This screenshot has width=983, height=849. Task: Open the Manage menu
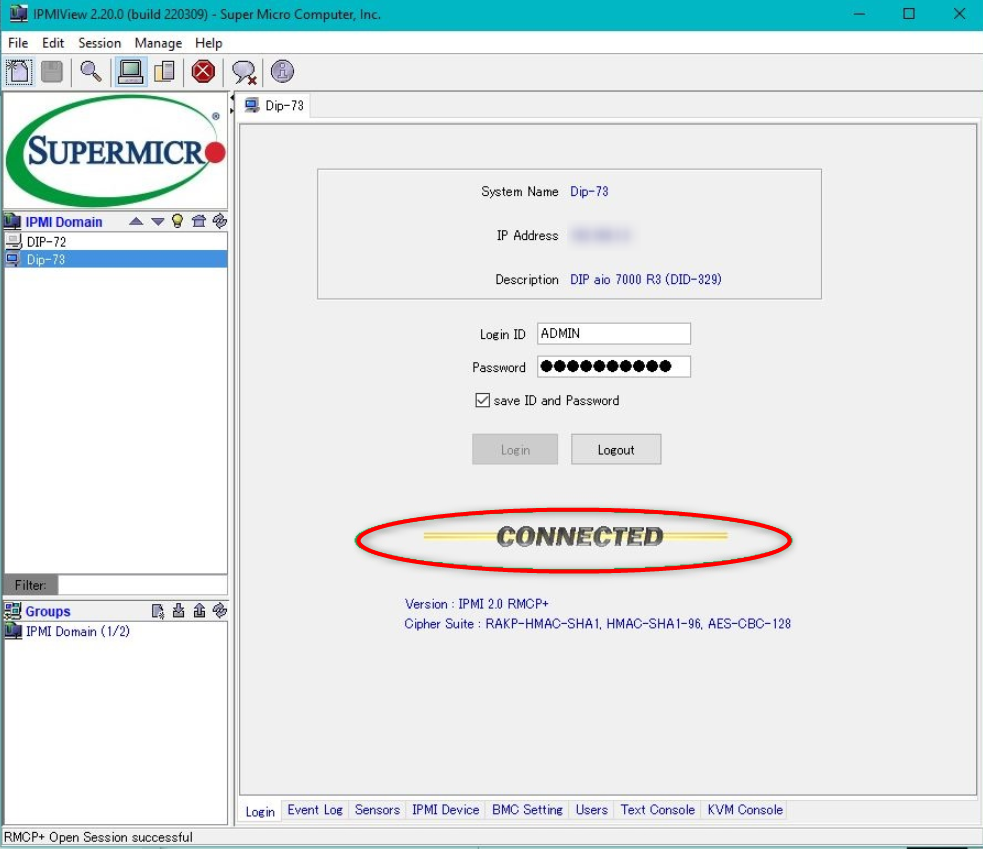click(158, 43)
